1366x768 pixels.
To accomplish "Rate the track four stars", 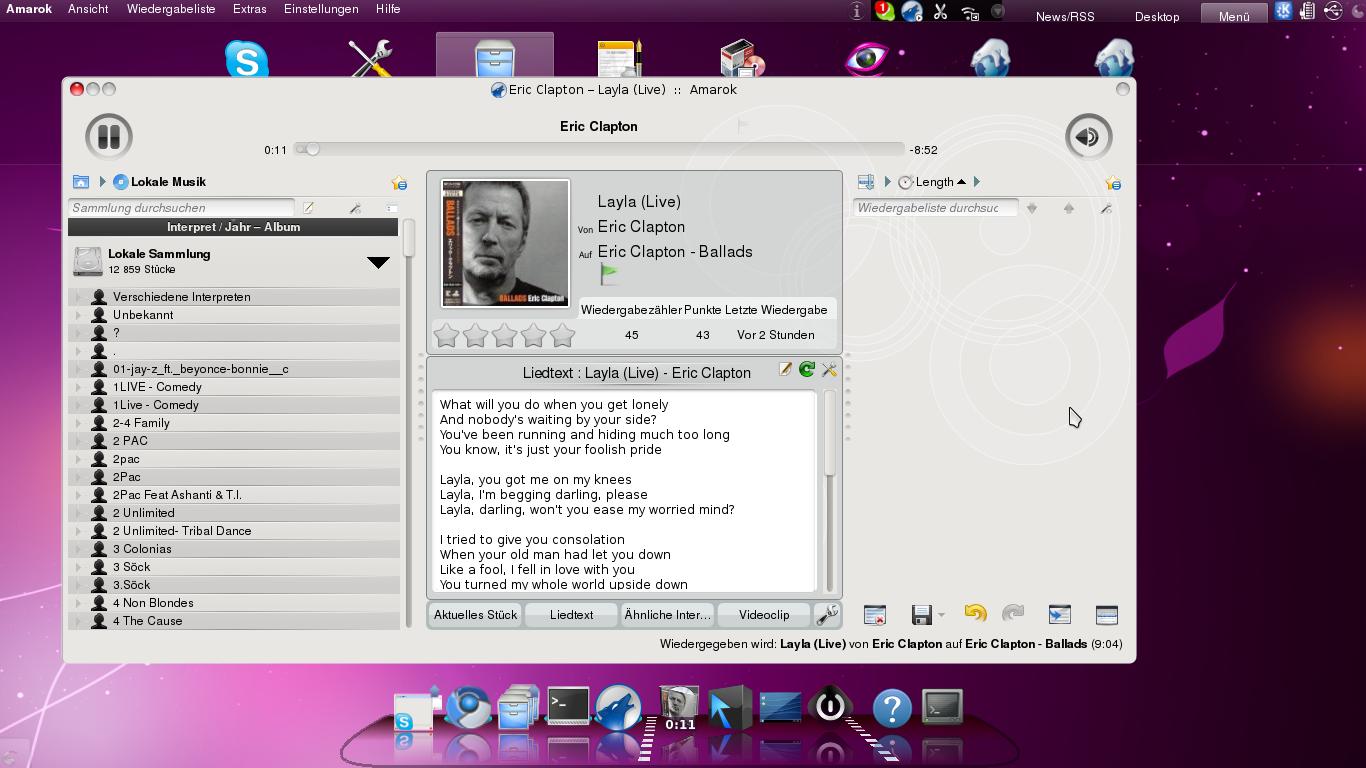I will tap(533, 335).
